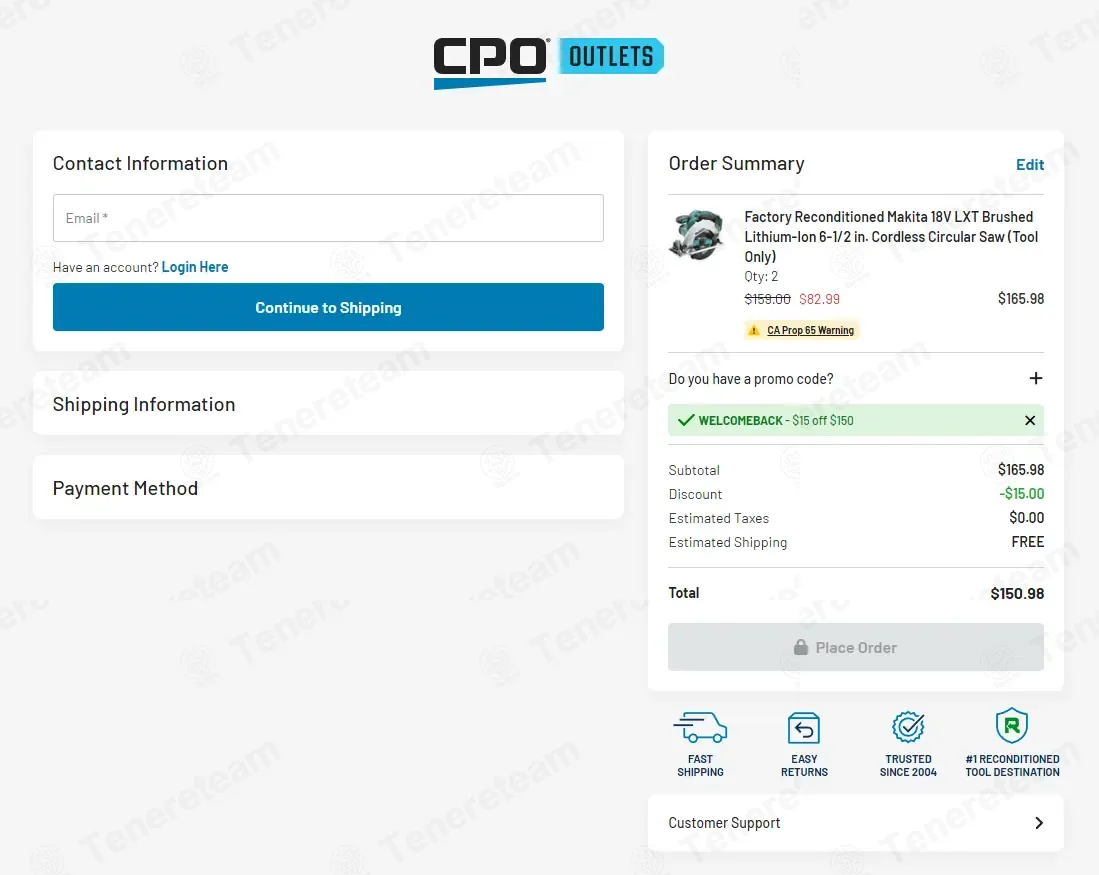The image size is (1099, 875).
Task: Click "Do you have a promo code?" text
Action: 751,379
